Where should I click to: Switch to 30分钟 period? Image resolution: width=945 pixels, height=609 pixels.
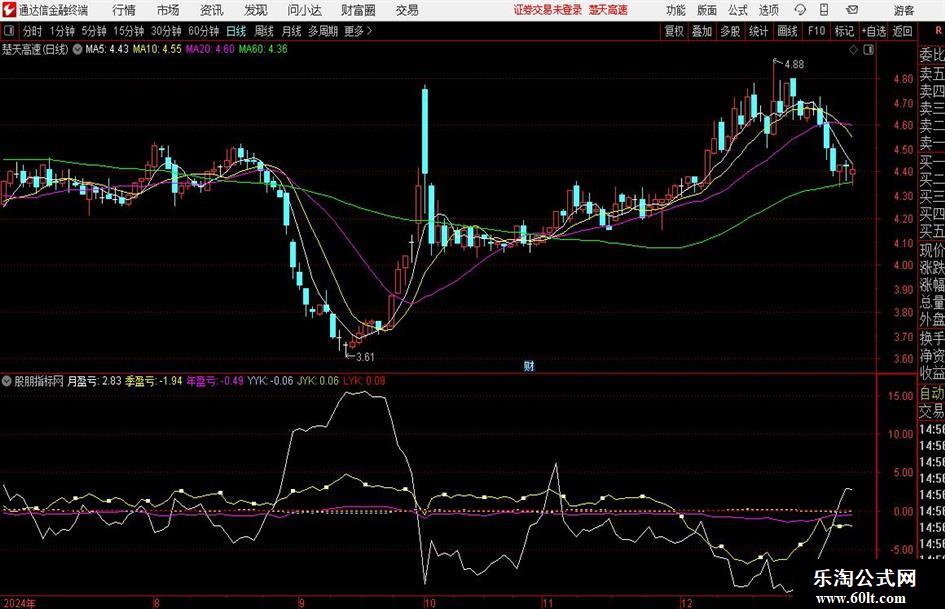pos(166,31)
